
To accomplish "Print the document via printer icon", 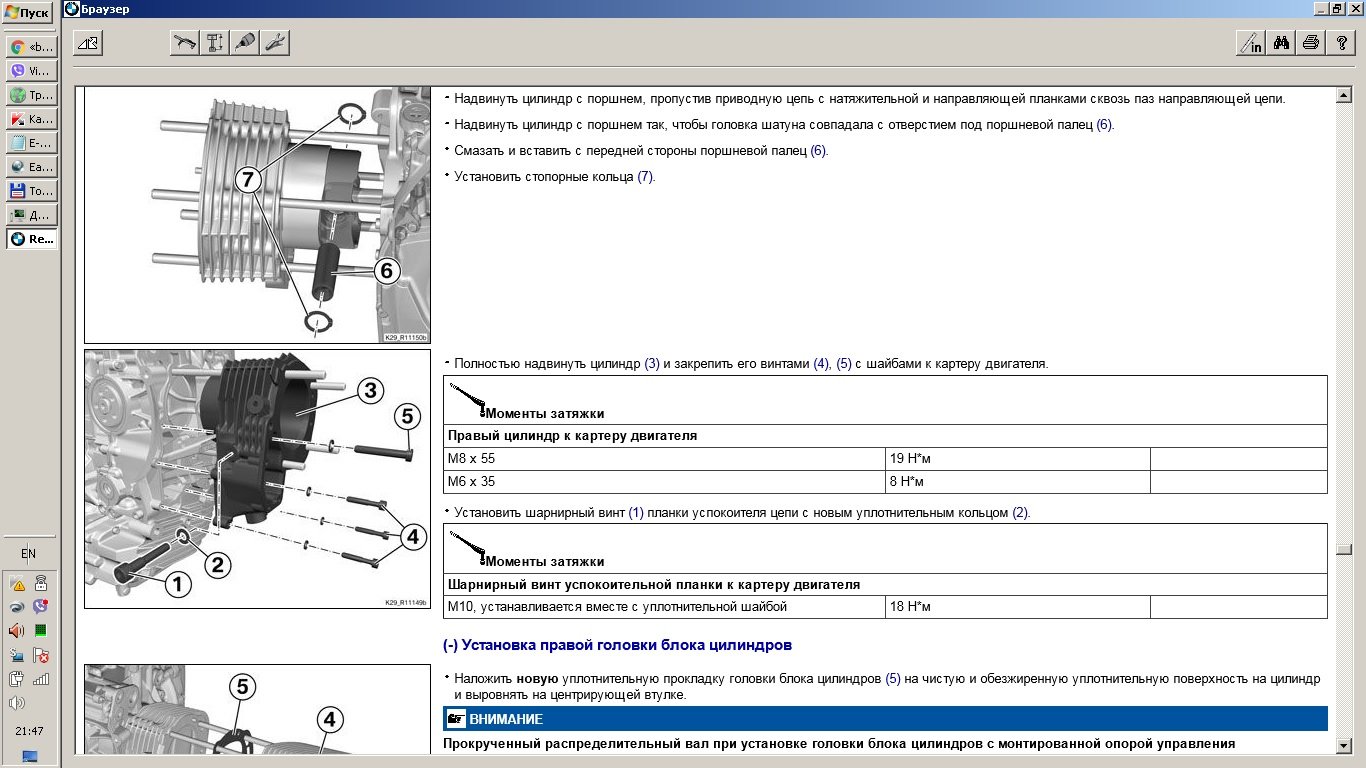I will 1311,43.
